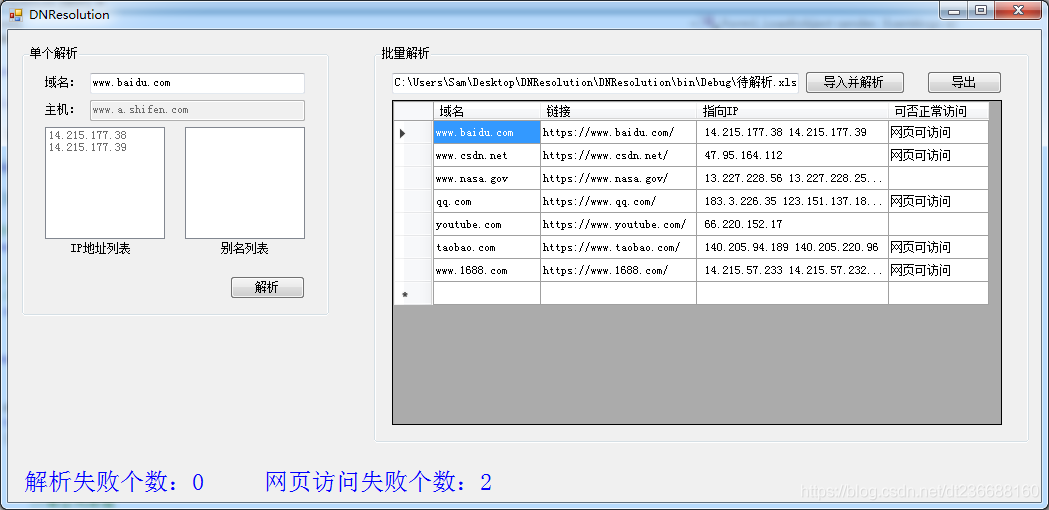Click the 主机 read-only field
The width and height of the screenshot is (1049, 510).
[x=197, y=110]
